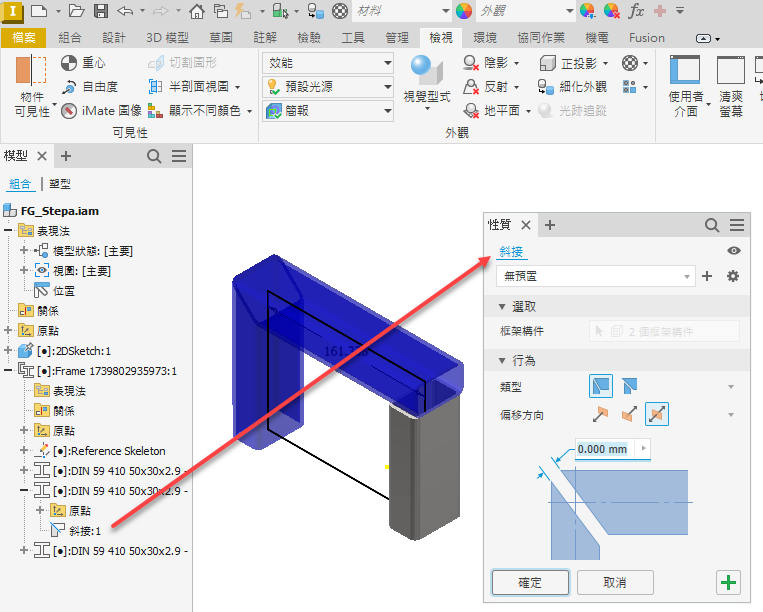Click the Center of Gravity (重心) icon
763x612 pixels.
click(x=69, y=63)
